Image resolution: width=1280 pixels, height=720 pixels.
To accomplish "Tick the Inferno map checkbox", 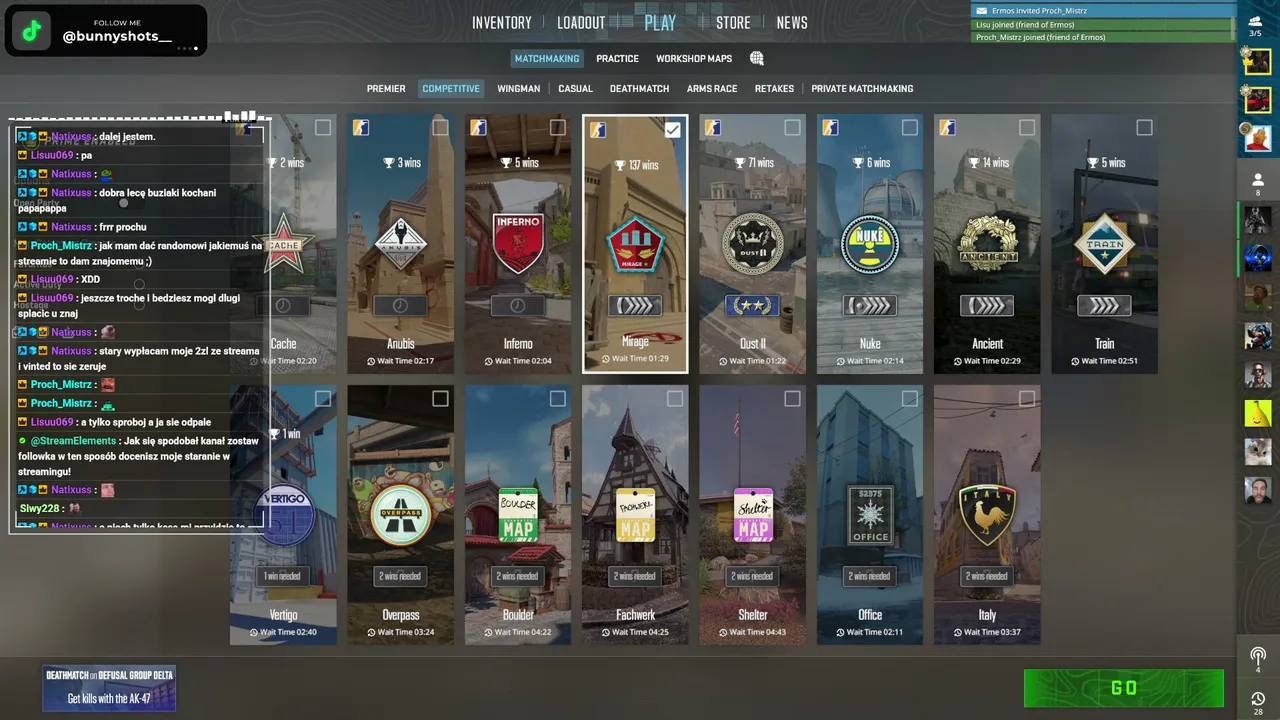I will point(557,127).
